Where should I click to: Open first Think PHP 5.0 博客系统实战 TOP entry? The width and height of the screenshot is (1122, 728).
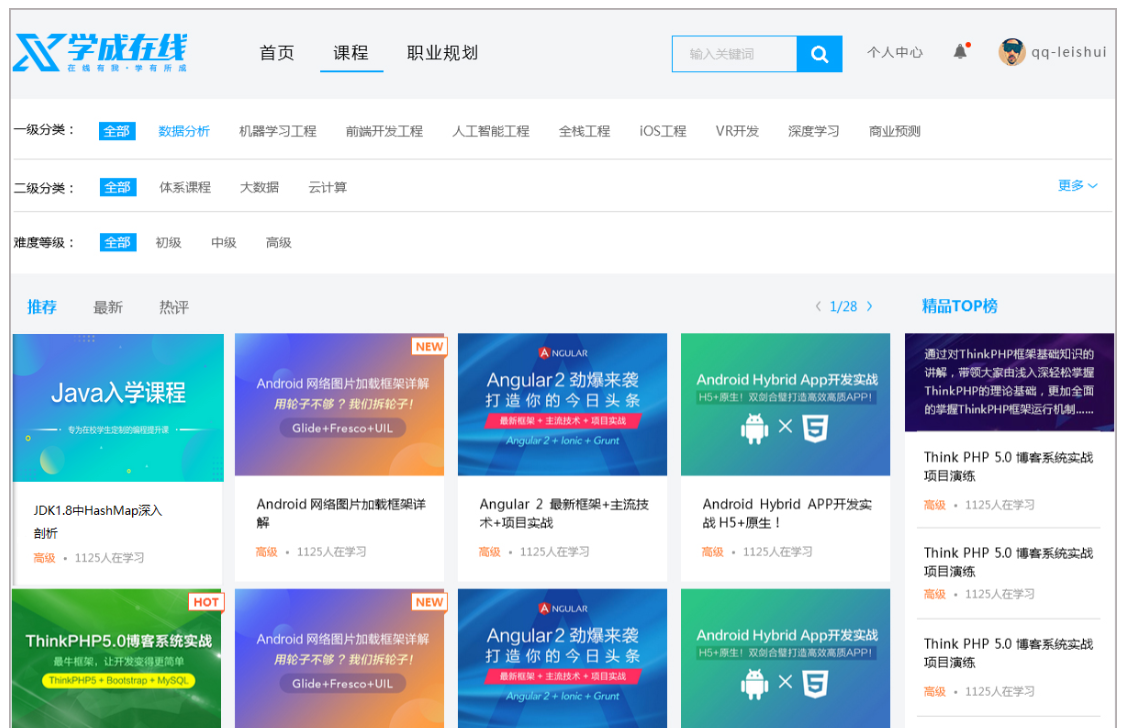(x=1008, y=466)
